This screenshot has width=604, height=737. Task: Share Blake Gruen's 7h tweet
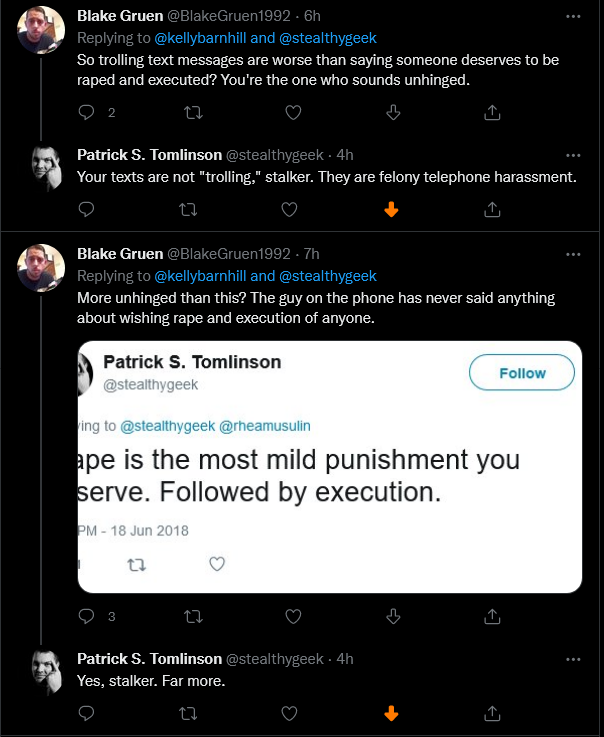tap(492, 616)
